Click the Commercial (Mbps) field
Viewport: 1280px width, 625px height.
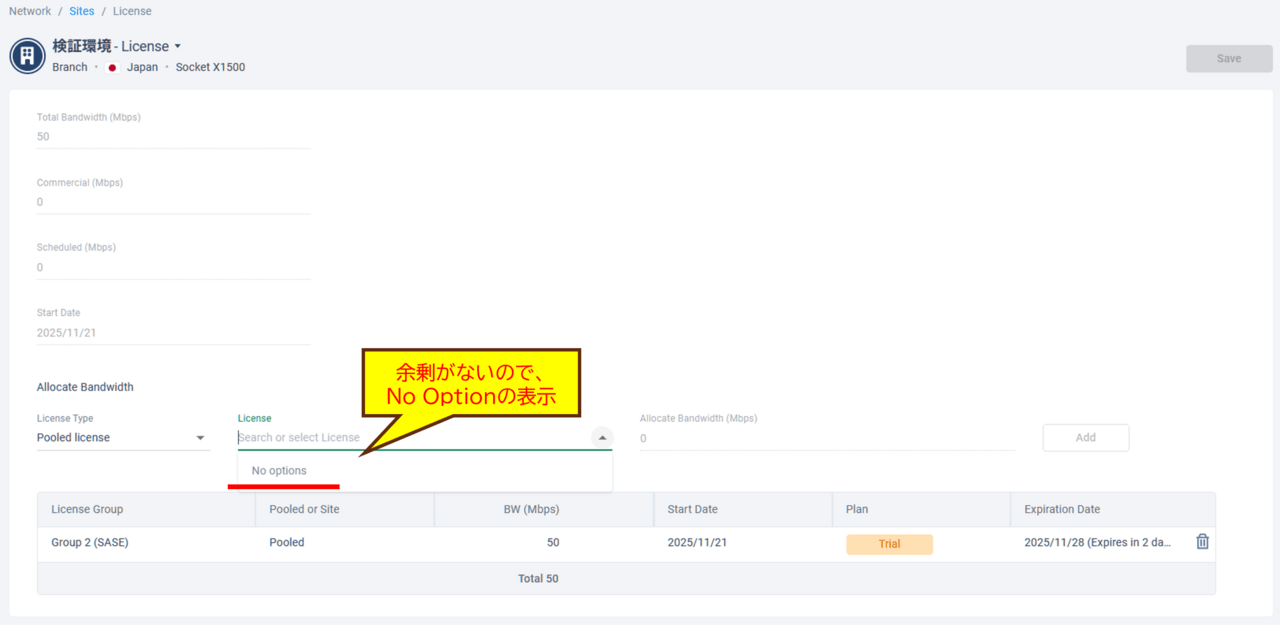tap(173, 202)
